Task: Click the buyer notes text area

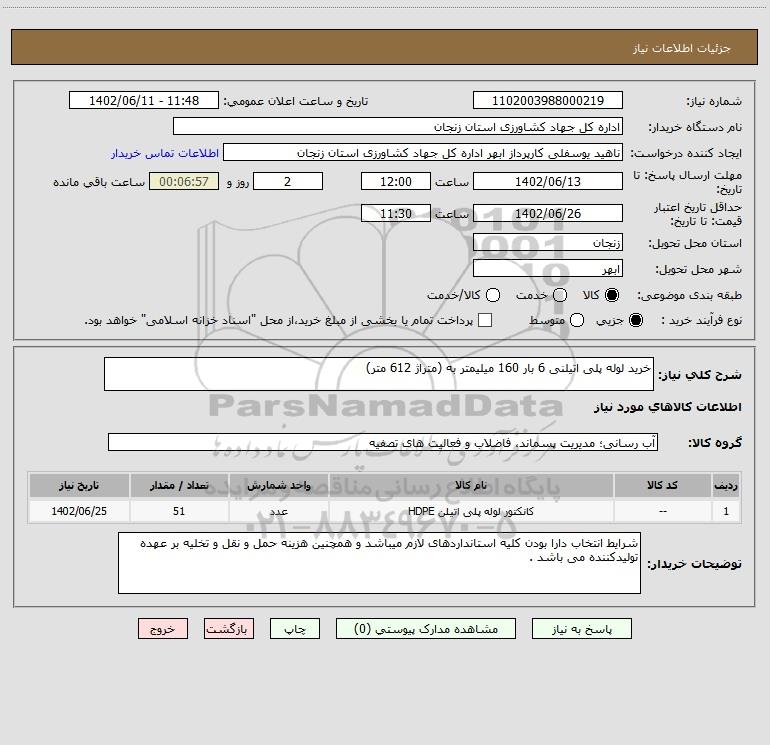Action: (379, 563)
